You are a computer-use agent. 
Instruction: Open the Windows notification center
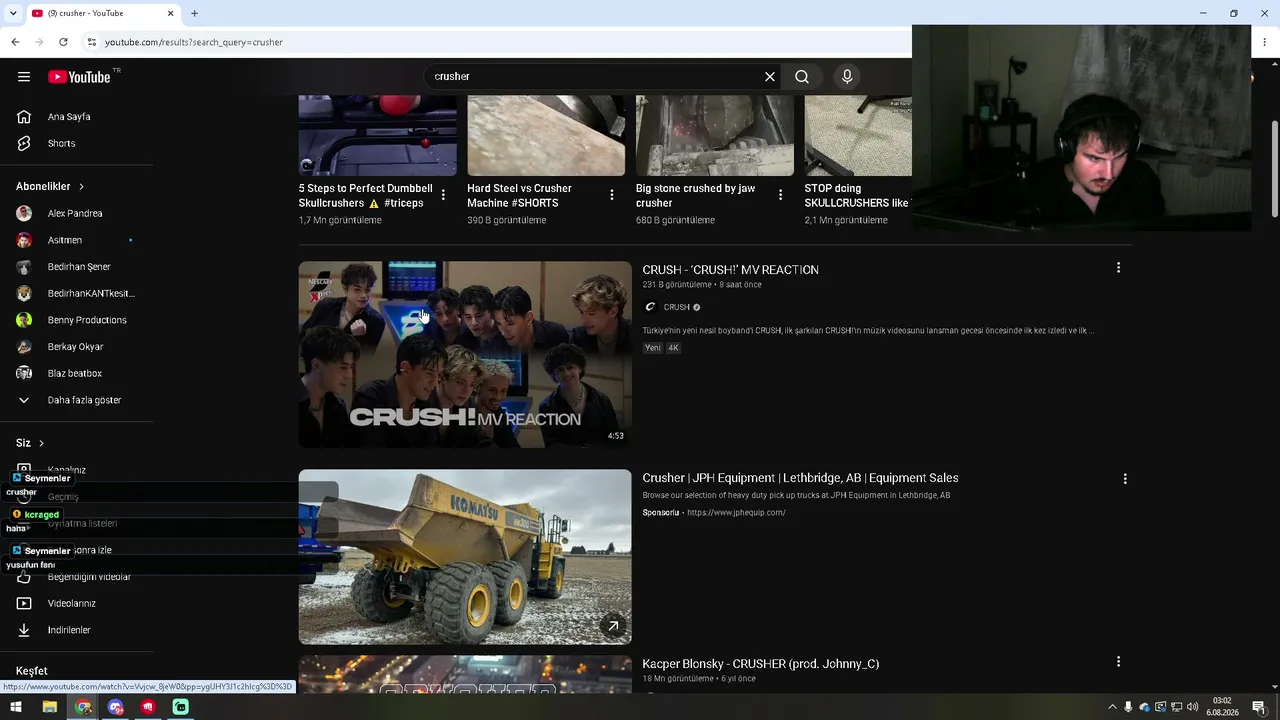coord(1259,707)
